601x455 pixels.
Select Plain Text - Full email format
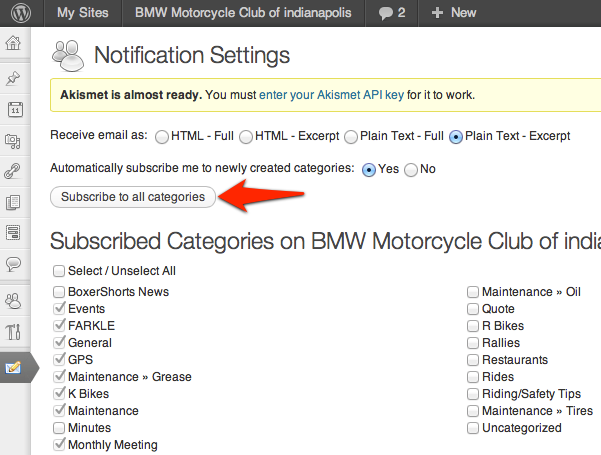pos(351,137)
